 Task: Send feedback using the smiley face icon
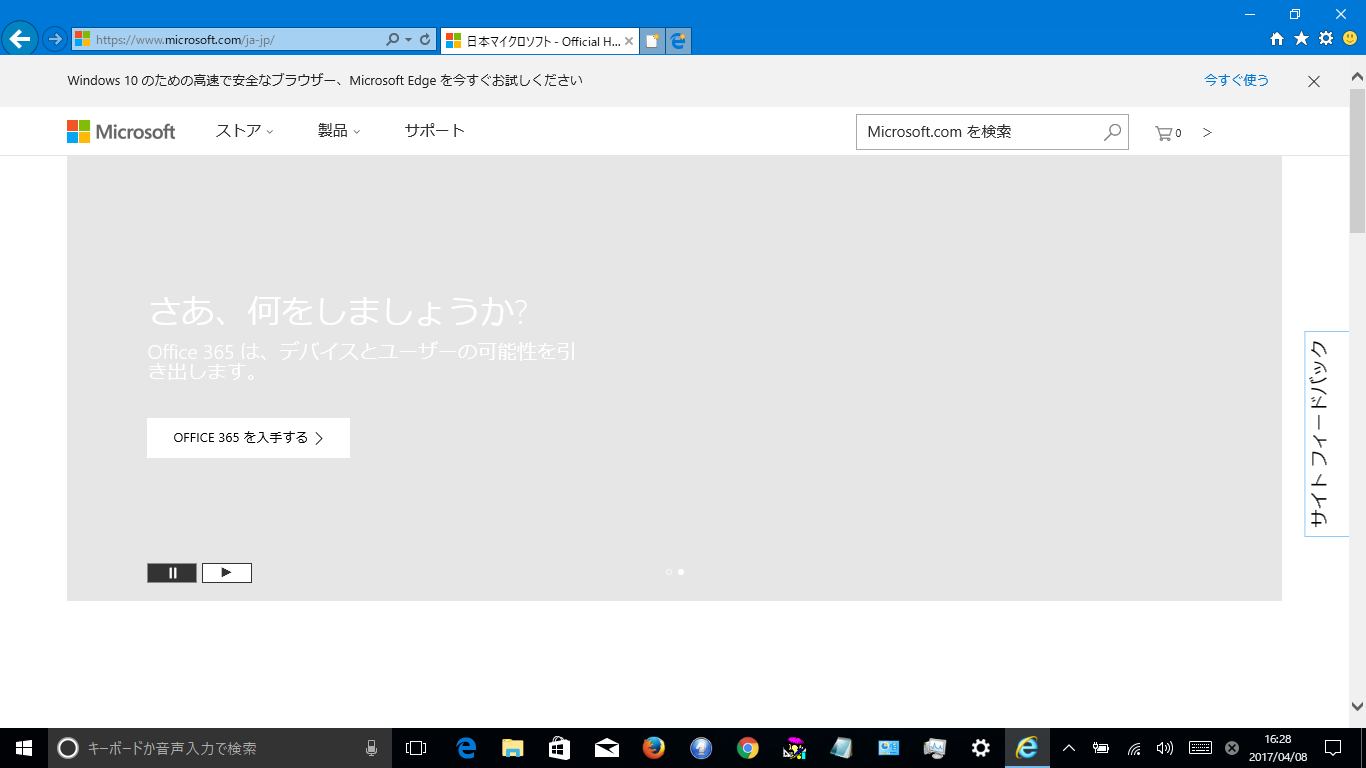coord(1350,39)
